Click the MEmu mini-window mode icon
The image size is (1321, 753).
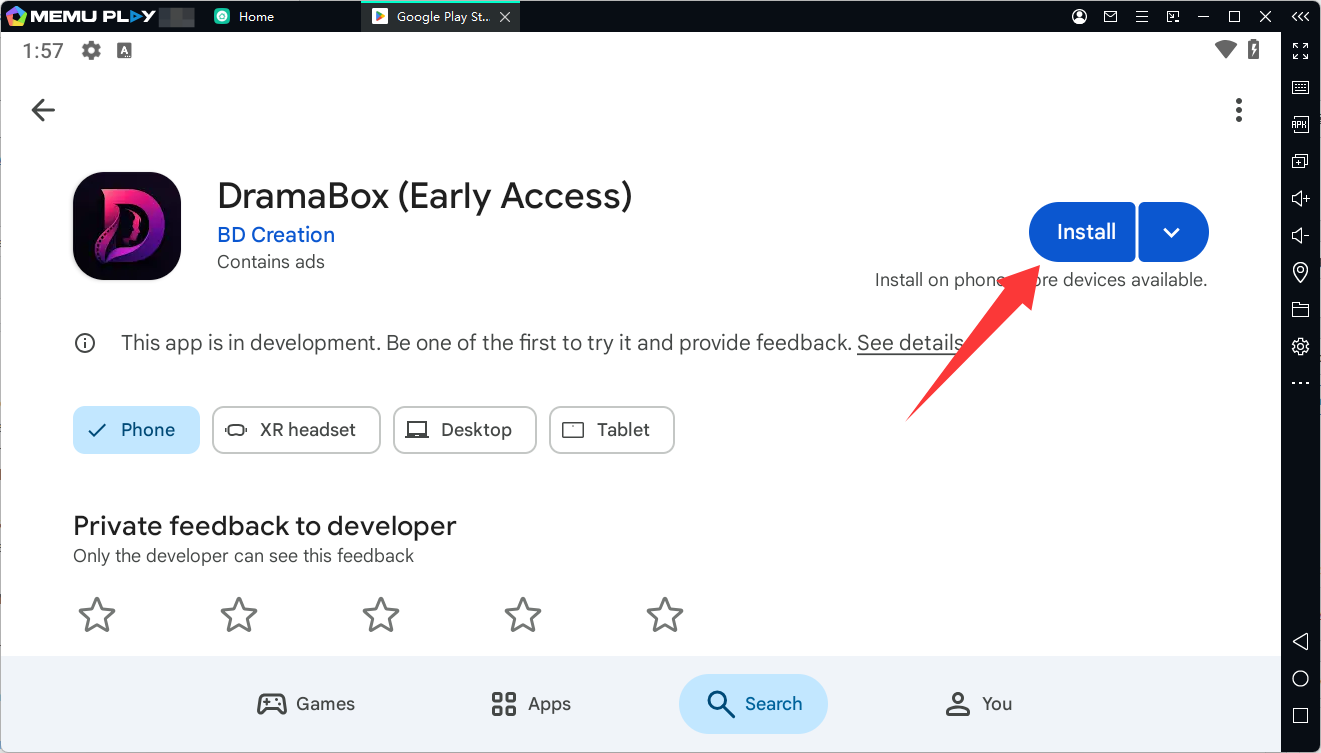coord(1173,17)
